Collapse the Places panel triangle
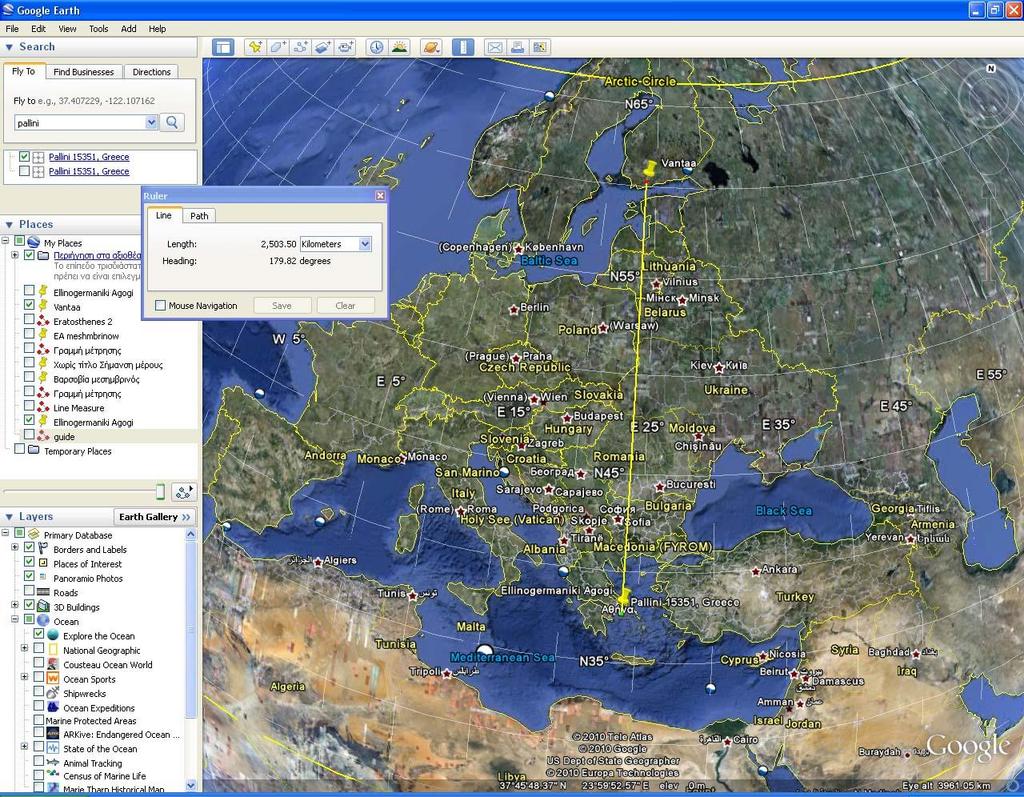Viewport: 1024px width, 797px height. (x=9, y=225)
